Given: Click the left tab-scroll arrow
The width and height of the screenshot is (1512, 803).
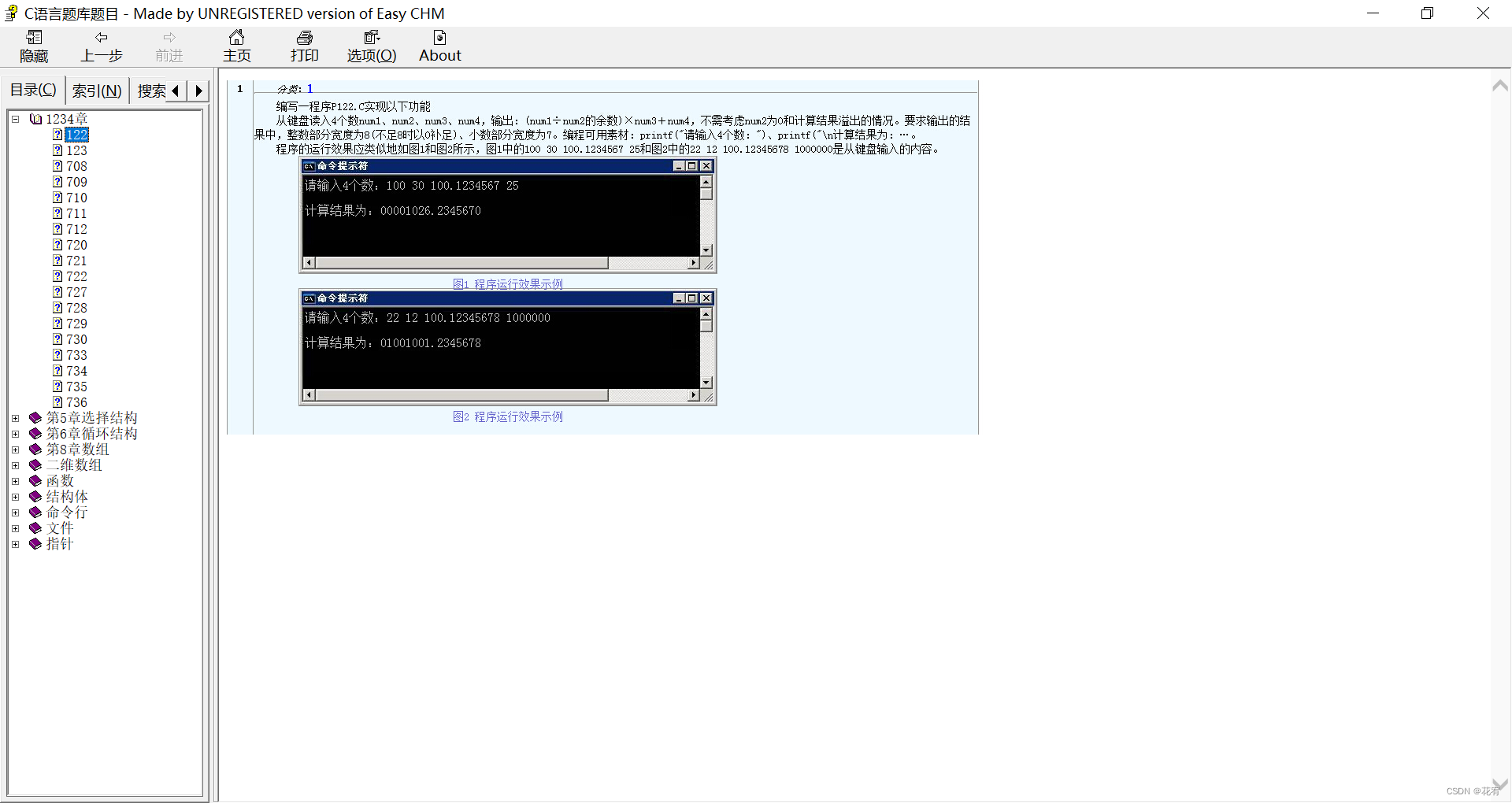Looking at the screenshot, I should tap(176, 91).
